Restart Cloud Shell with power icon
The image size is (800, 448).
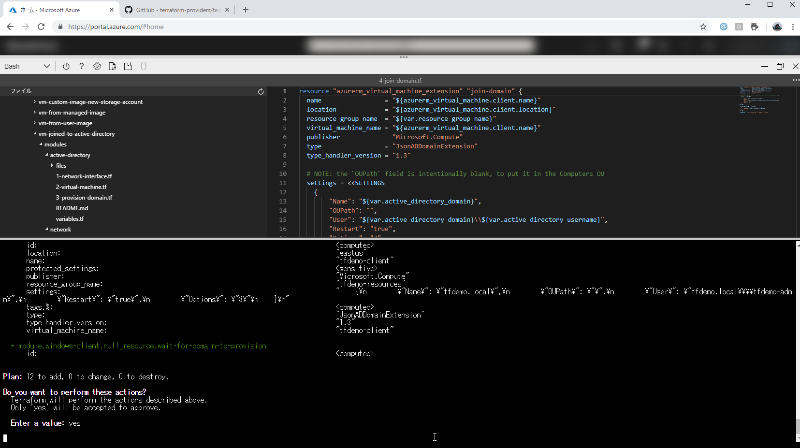(66, 66)
